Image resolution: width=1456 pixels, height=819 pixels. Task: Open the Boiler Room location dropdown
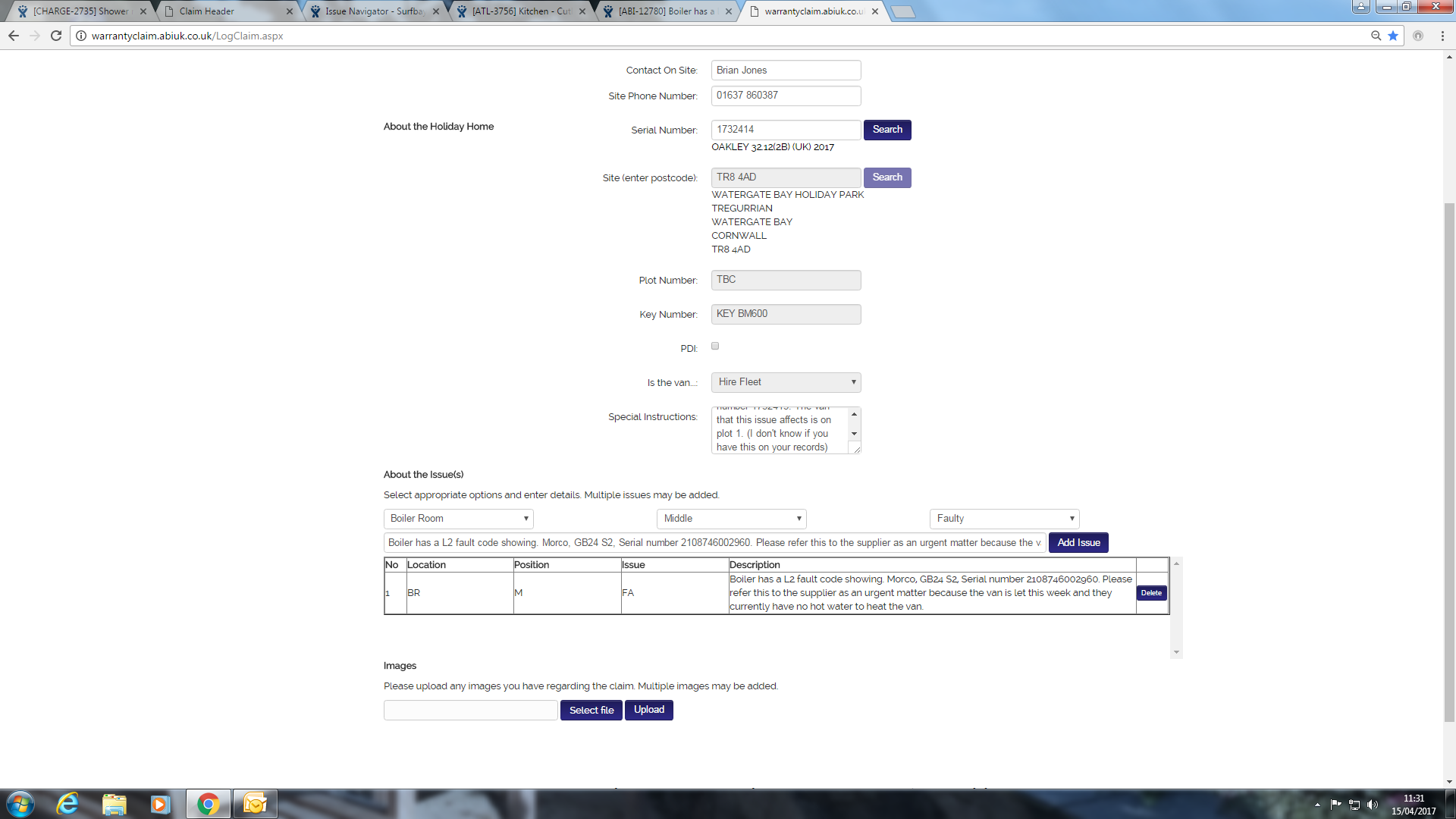pyautogui.click(x=458, y=519)
